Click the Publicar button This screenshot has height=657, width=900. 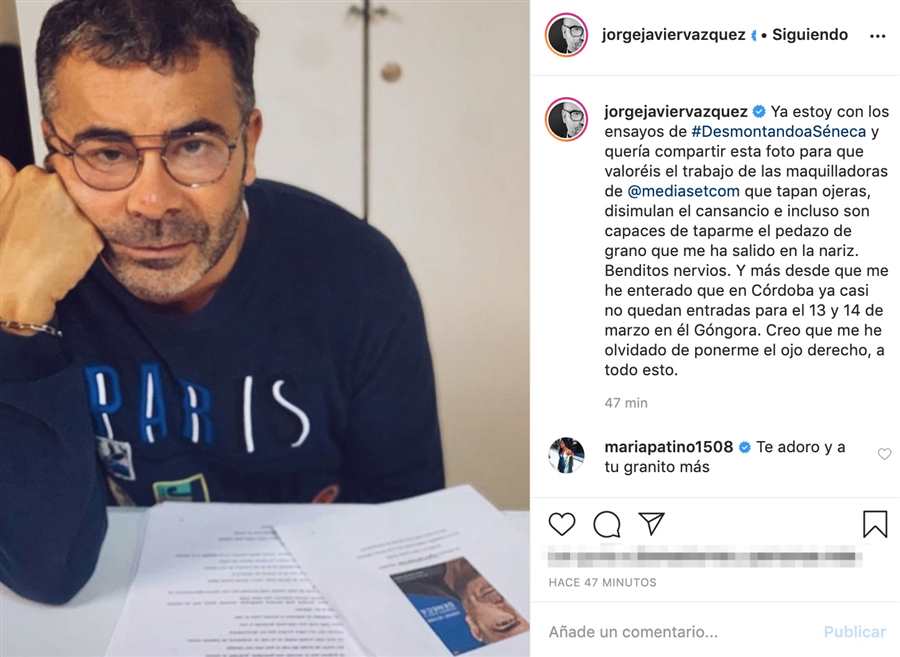coord(855,632)
